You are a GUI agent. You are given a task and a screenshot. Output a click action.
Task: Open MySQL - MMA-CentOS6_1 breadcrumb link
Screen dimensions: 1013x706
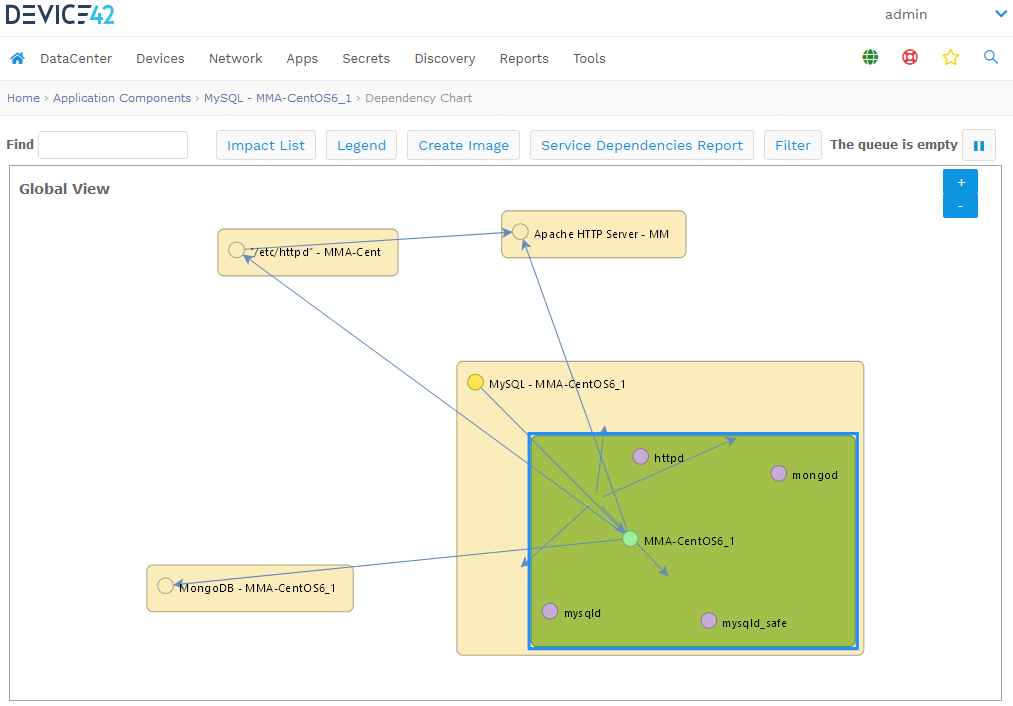pos(278,98)
